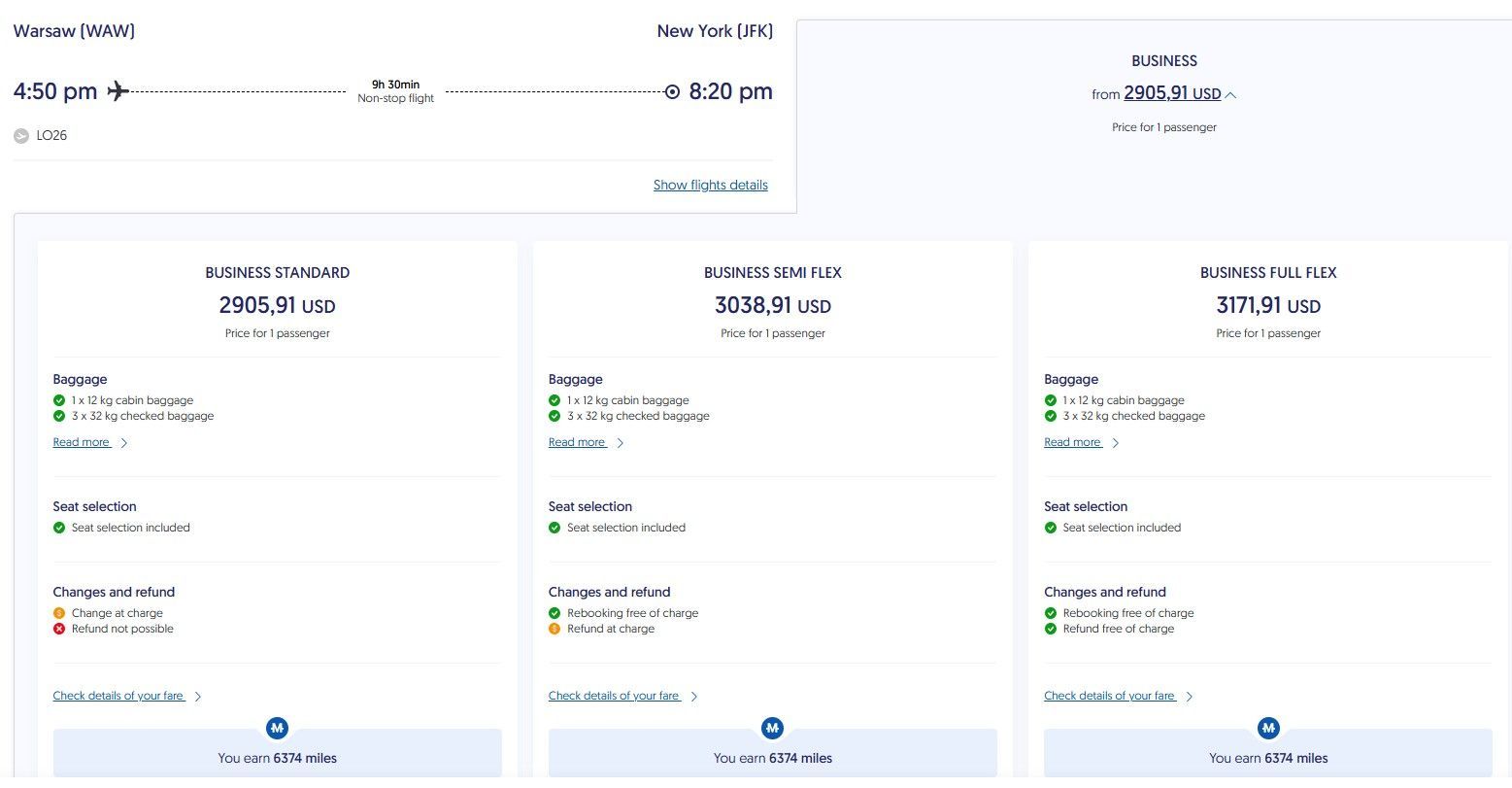Click orange Change at charge coin icon

(x=59, y=613)
